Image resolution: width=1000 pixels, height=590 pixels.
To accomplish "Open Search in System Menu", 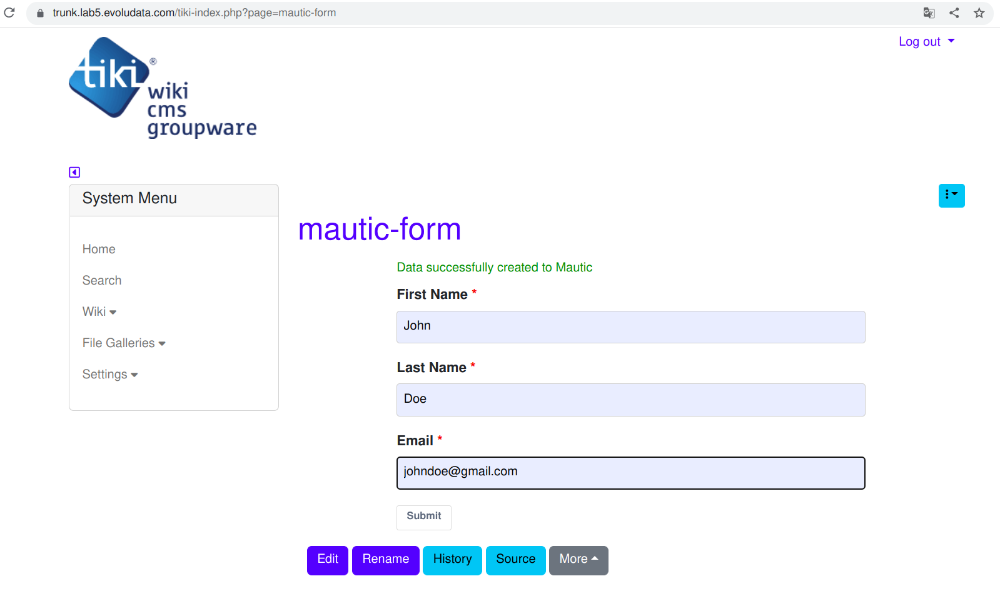I will (101, 280).
